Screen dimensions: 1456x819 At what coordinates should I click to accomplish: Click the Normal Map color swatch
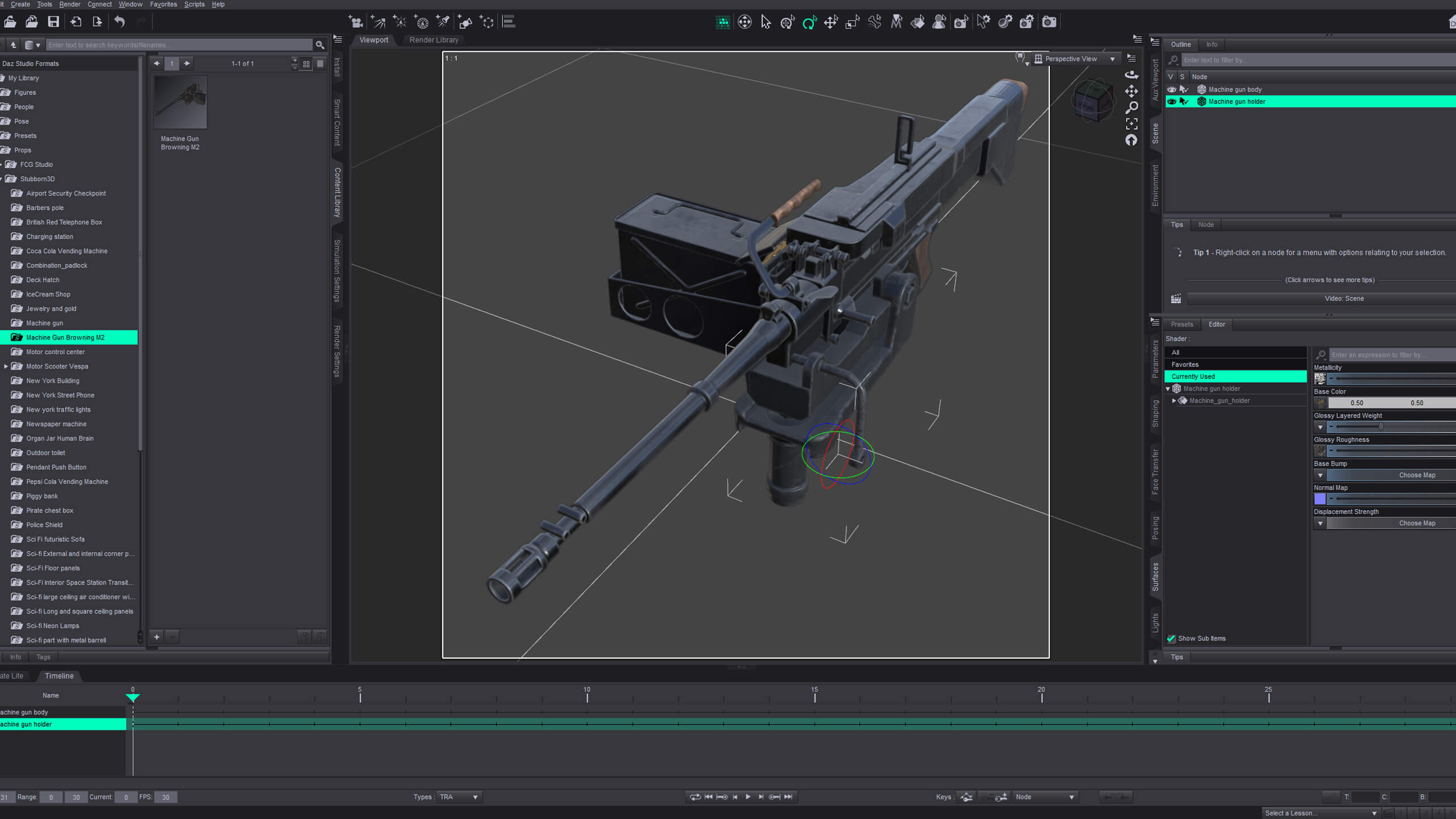(1320, 499)
